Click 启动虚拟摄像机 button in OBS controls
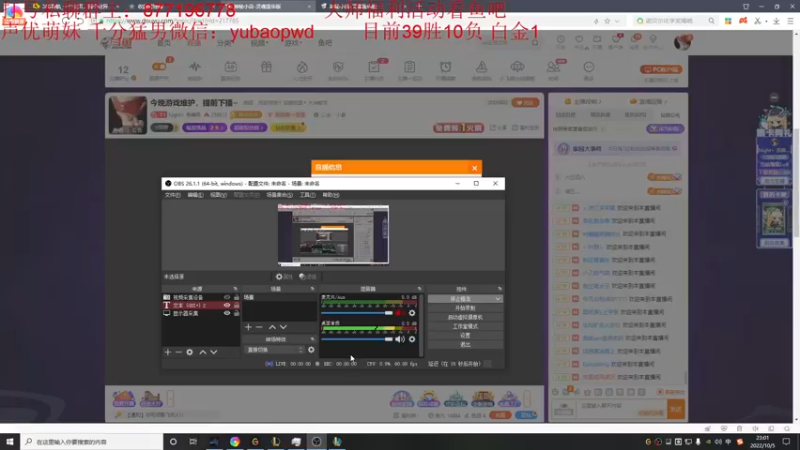The image size is (800, 450). pyautogui.click(x=465, y=317)
